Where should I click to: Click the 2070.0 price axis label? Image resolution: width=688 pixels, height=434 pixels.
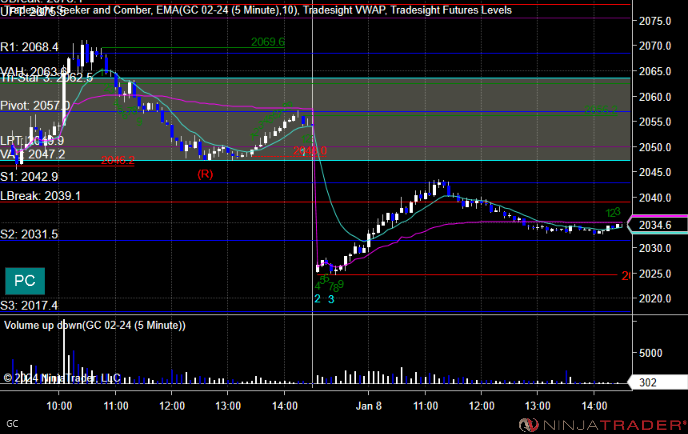click(655, 46)
